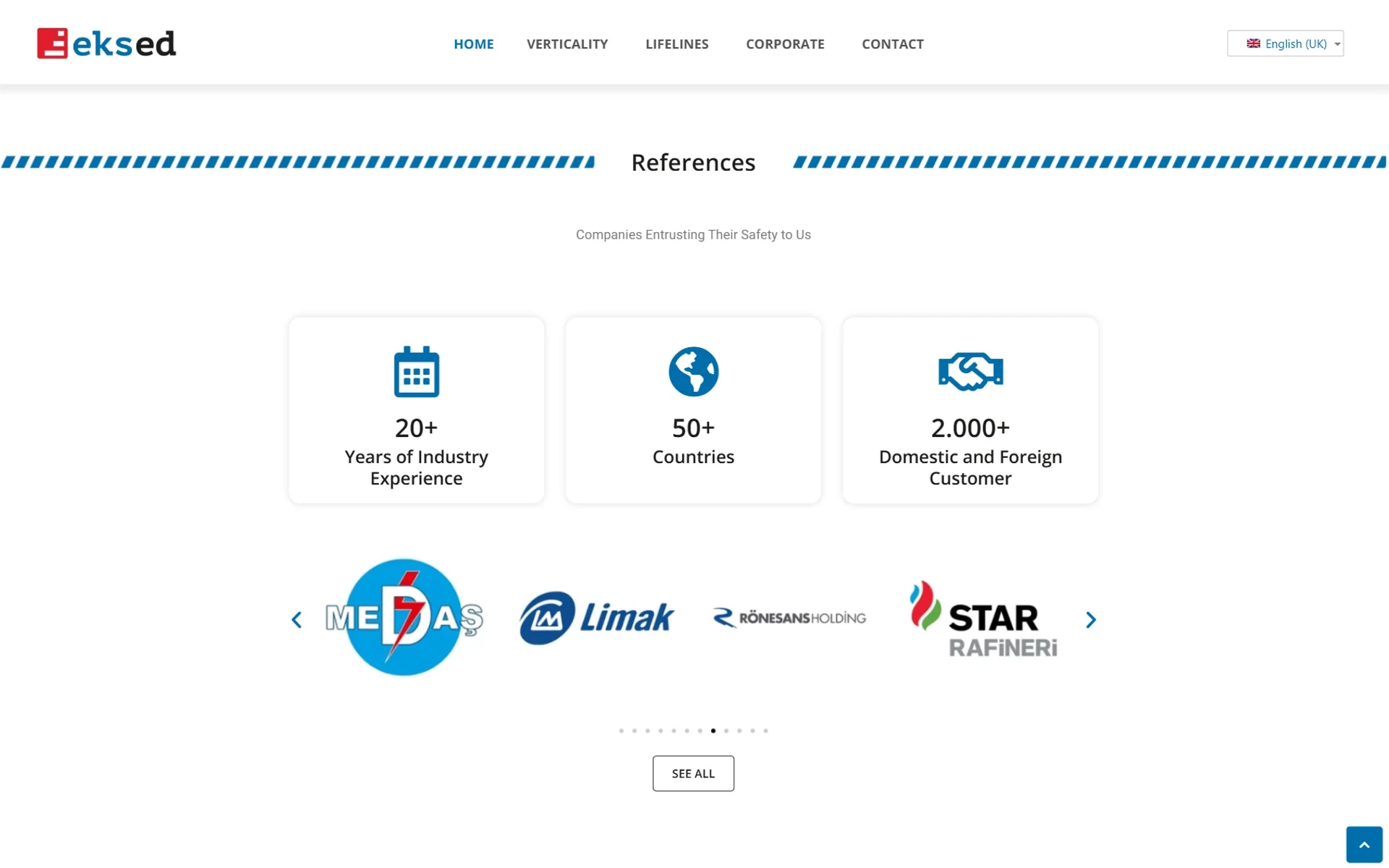Open the VERTICALITY menu
This screenshot has width=1389, height=868.
pos(567,44)
